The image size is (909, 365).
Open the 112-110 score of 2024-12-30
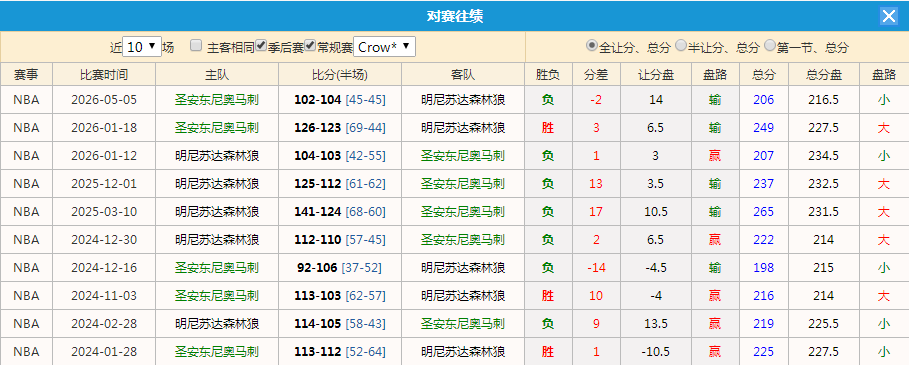click(x=318, y=239)
